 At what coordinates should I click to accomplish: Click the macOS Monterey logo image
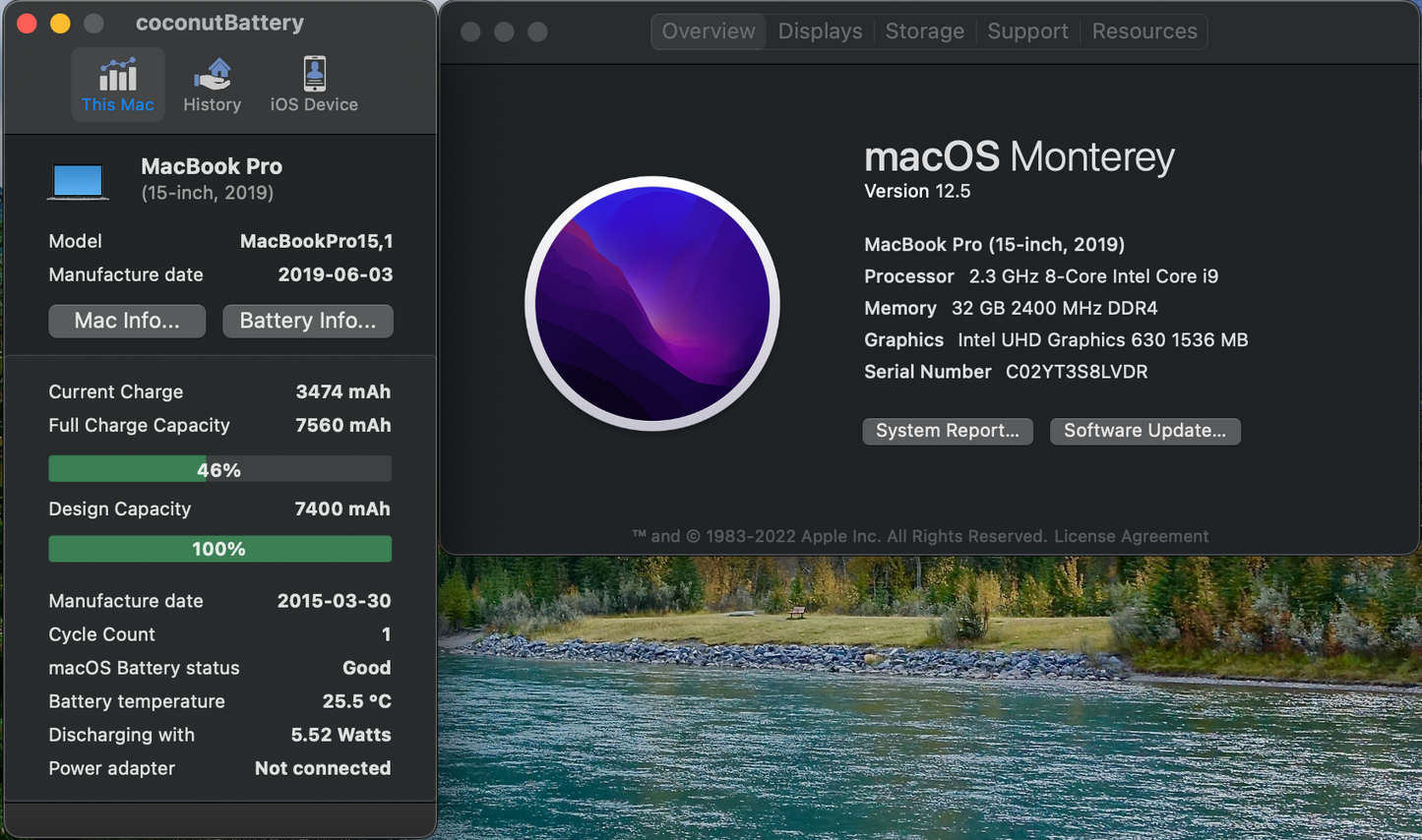point(651,304)
